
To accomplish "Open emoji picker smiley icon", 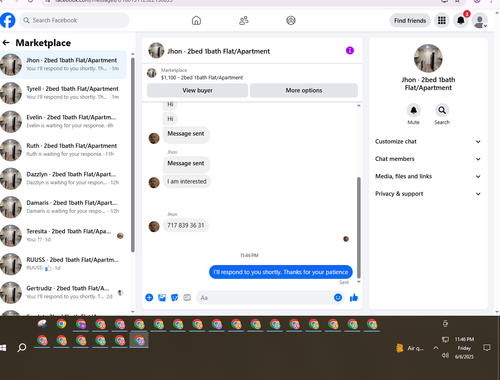I will click(x=338, y=297).
